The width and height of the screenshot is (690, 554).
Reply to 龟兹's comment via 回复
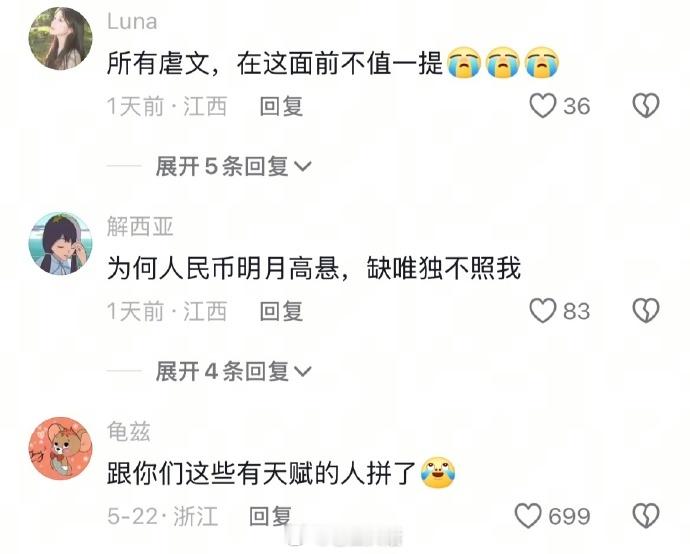270,516
